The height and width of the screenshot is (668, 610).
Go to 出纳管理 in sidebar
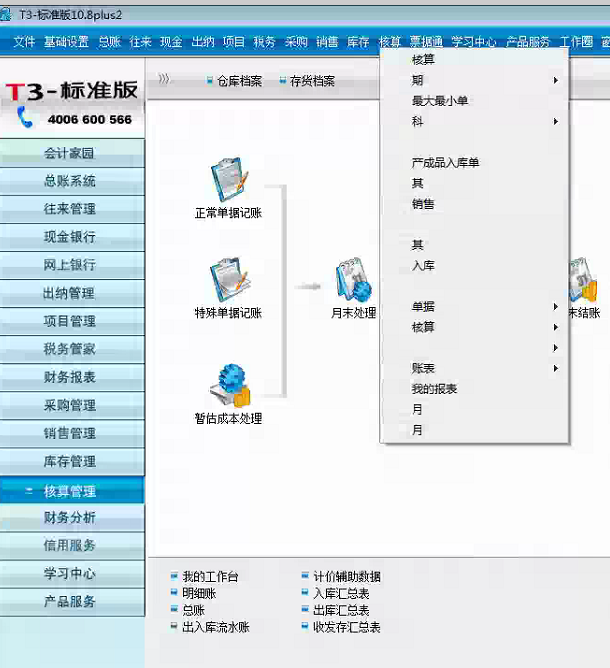[x=72, y=293]
